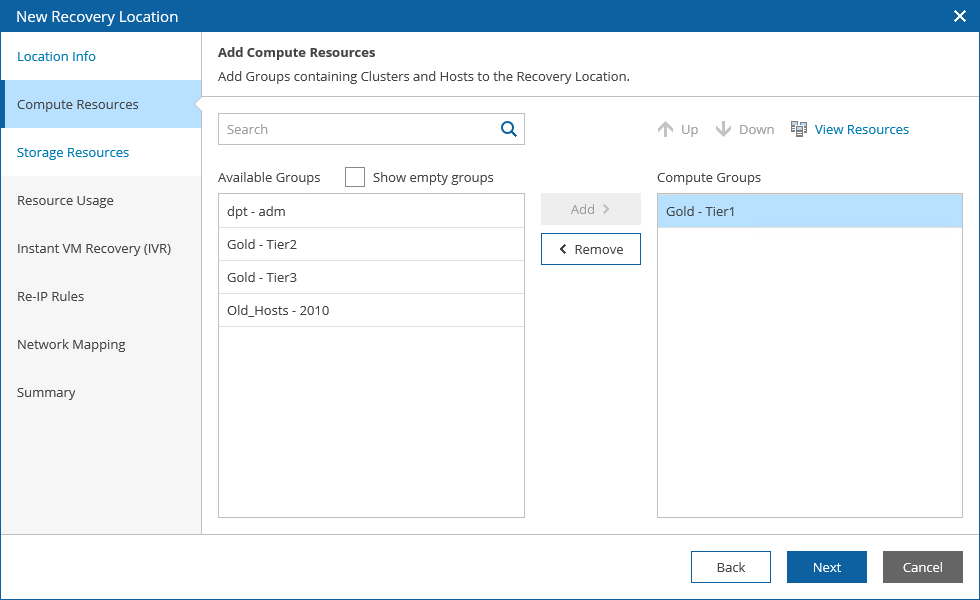
Task: Select the Re-IP Rules step
Action: tap(50, 296)
